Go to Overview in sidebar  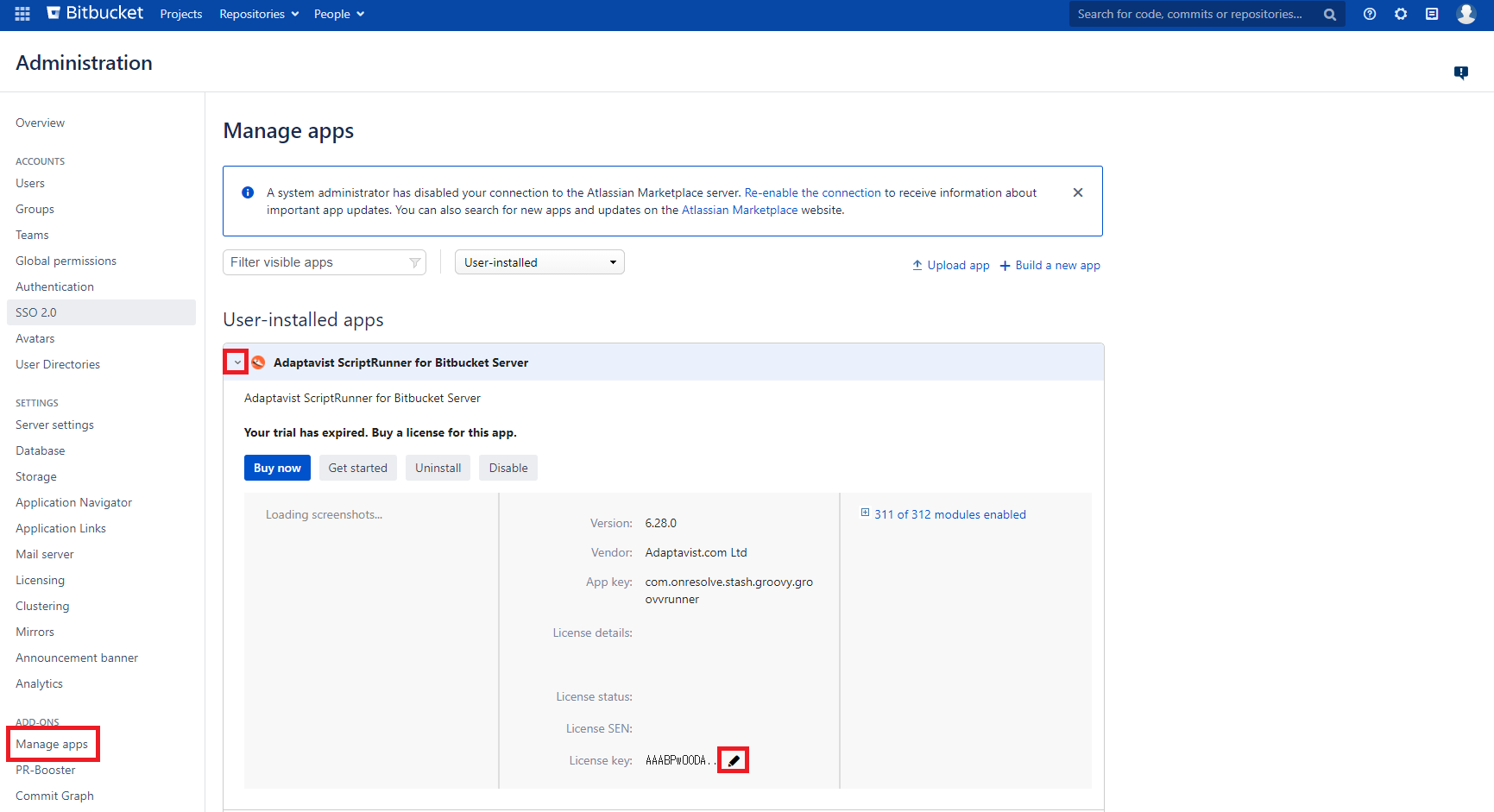pos(40,123)
